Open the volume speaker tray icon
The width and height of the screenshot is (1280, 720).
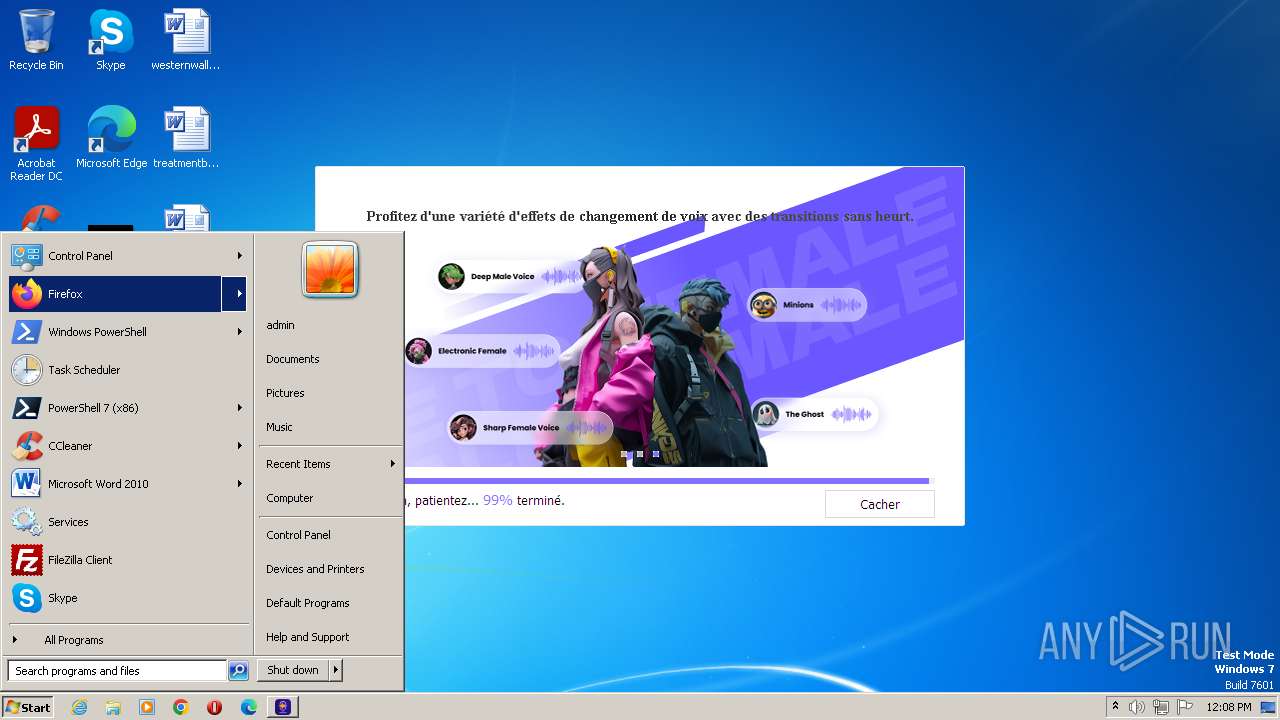coord(1137,707)
